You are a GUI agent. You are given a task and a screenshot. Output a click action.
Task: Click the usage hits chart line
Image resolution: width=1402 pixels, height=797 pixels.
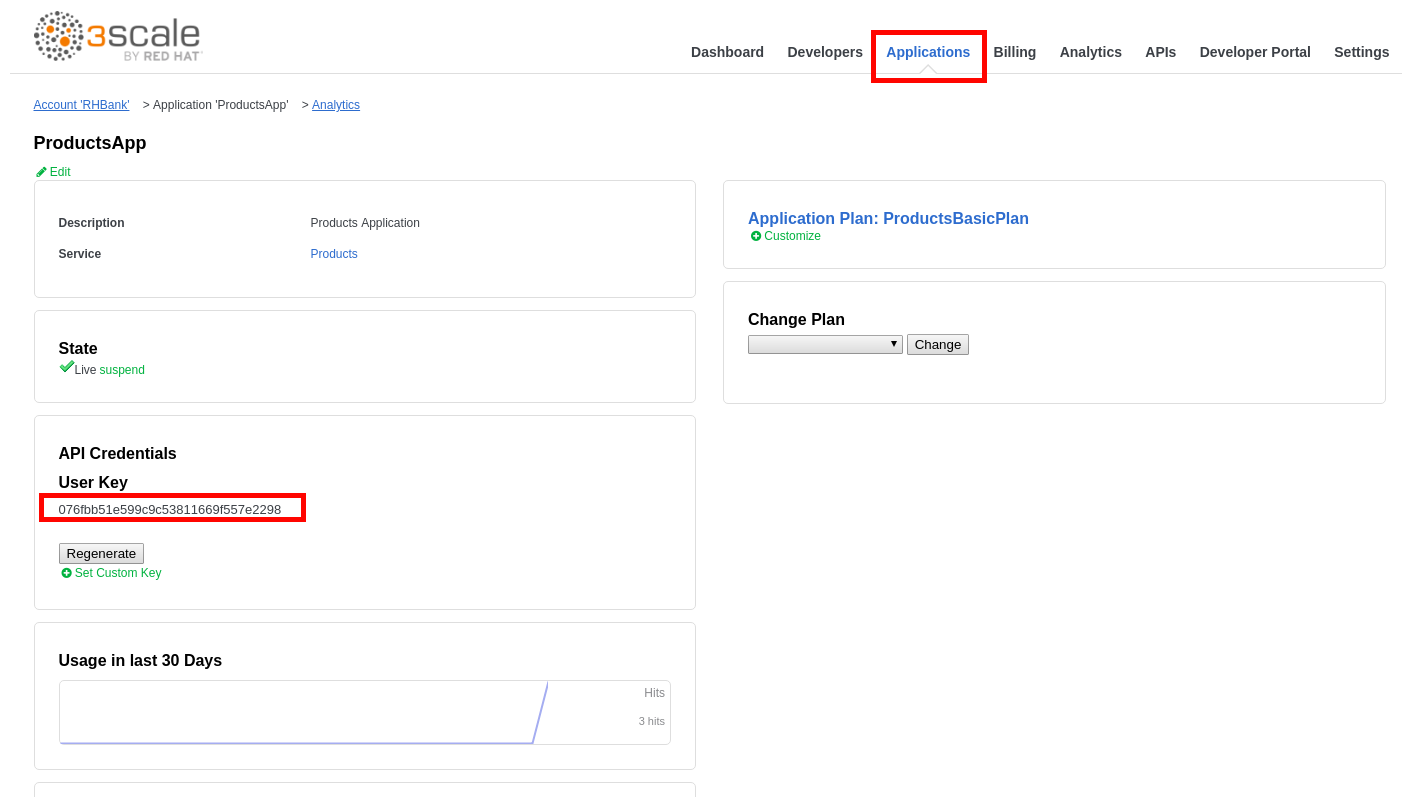(x=540, y=713)
